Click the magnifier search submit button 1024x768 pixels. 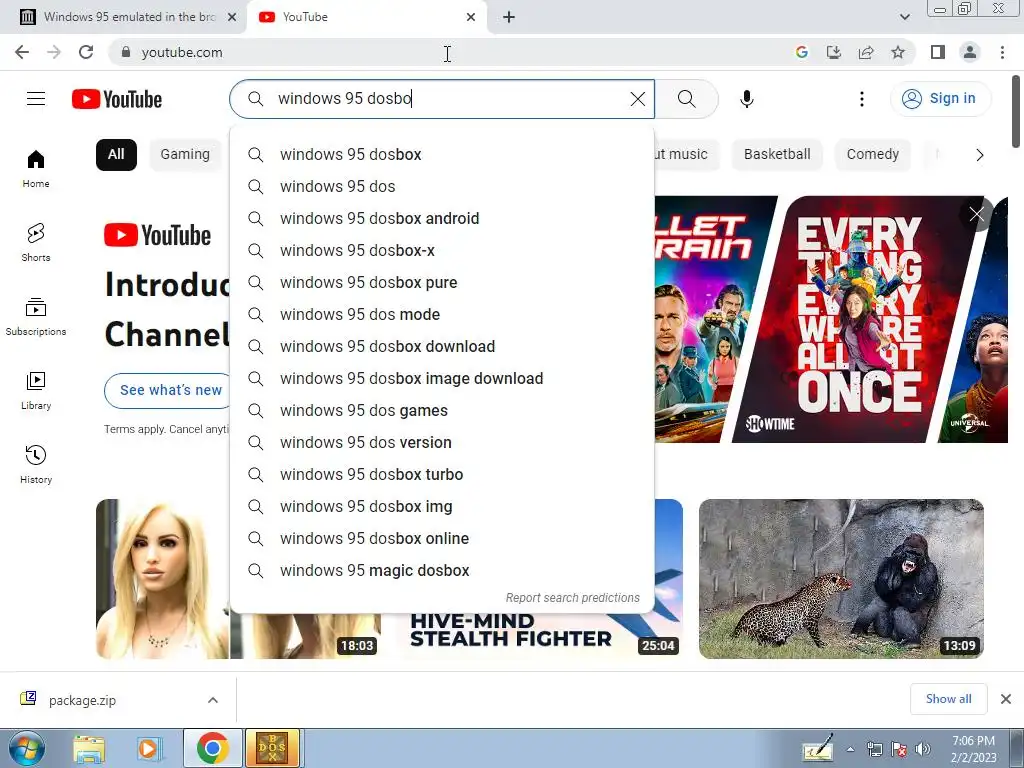(x=686, y=99)
